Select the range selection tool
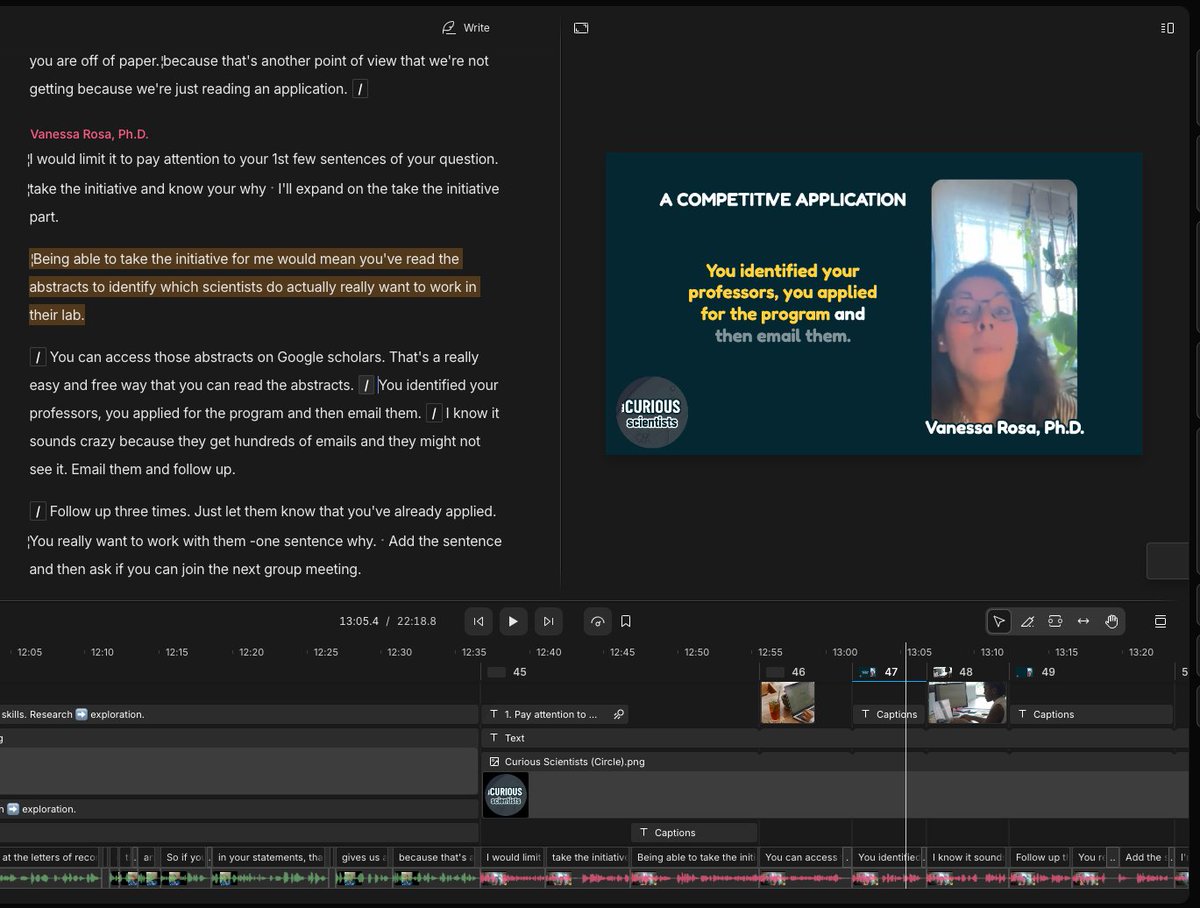The height and width of the screenshot is (908, 1200). click(1055, 621)
